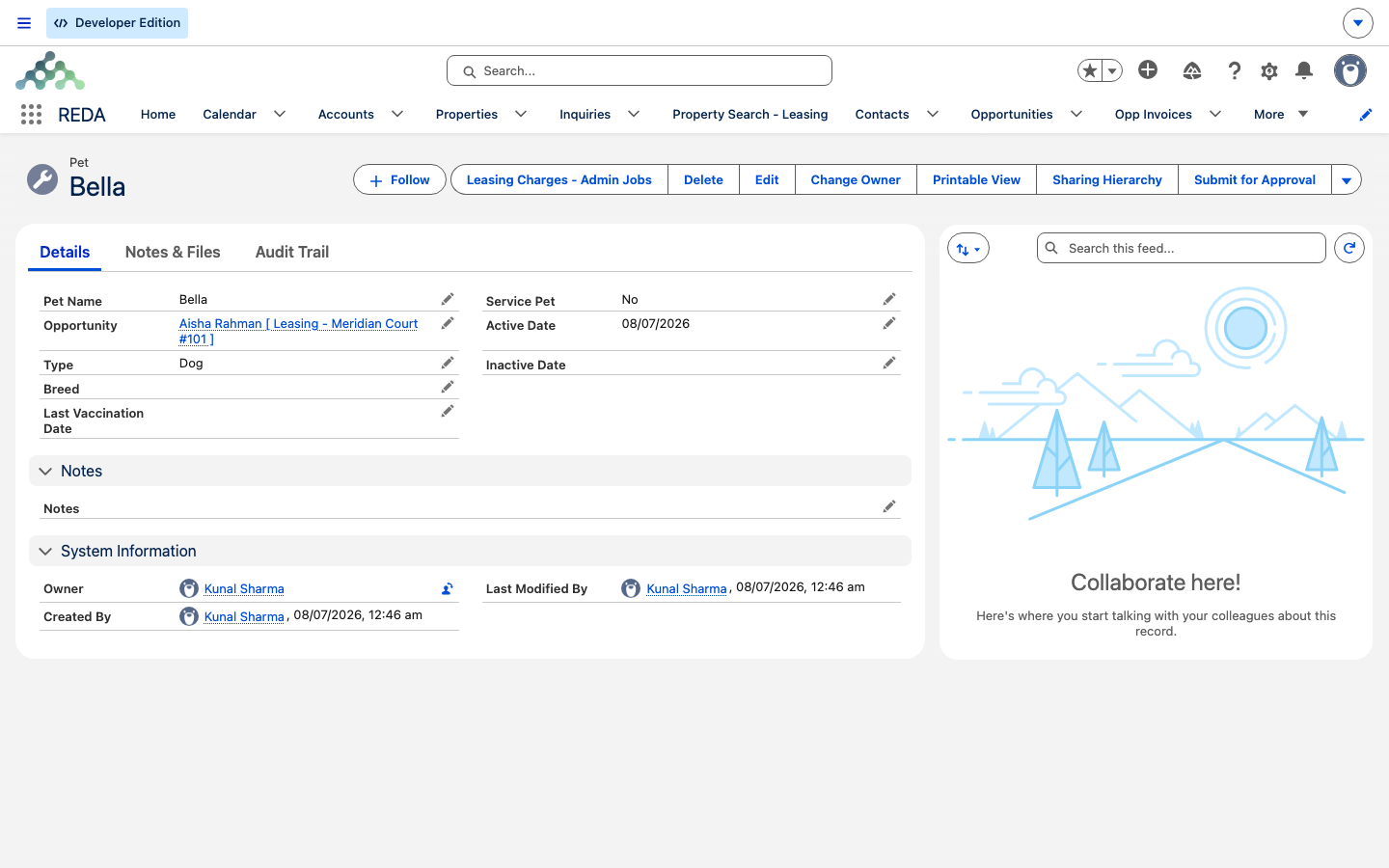Edit the Notes field pencil

(889, 506)
